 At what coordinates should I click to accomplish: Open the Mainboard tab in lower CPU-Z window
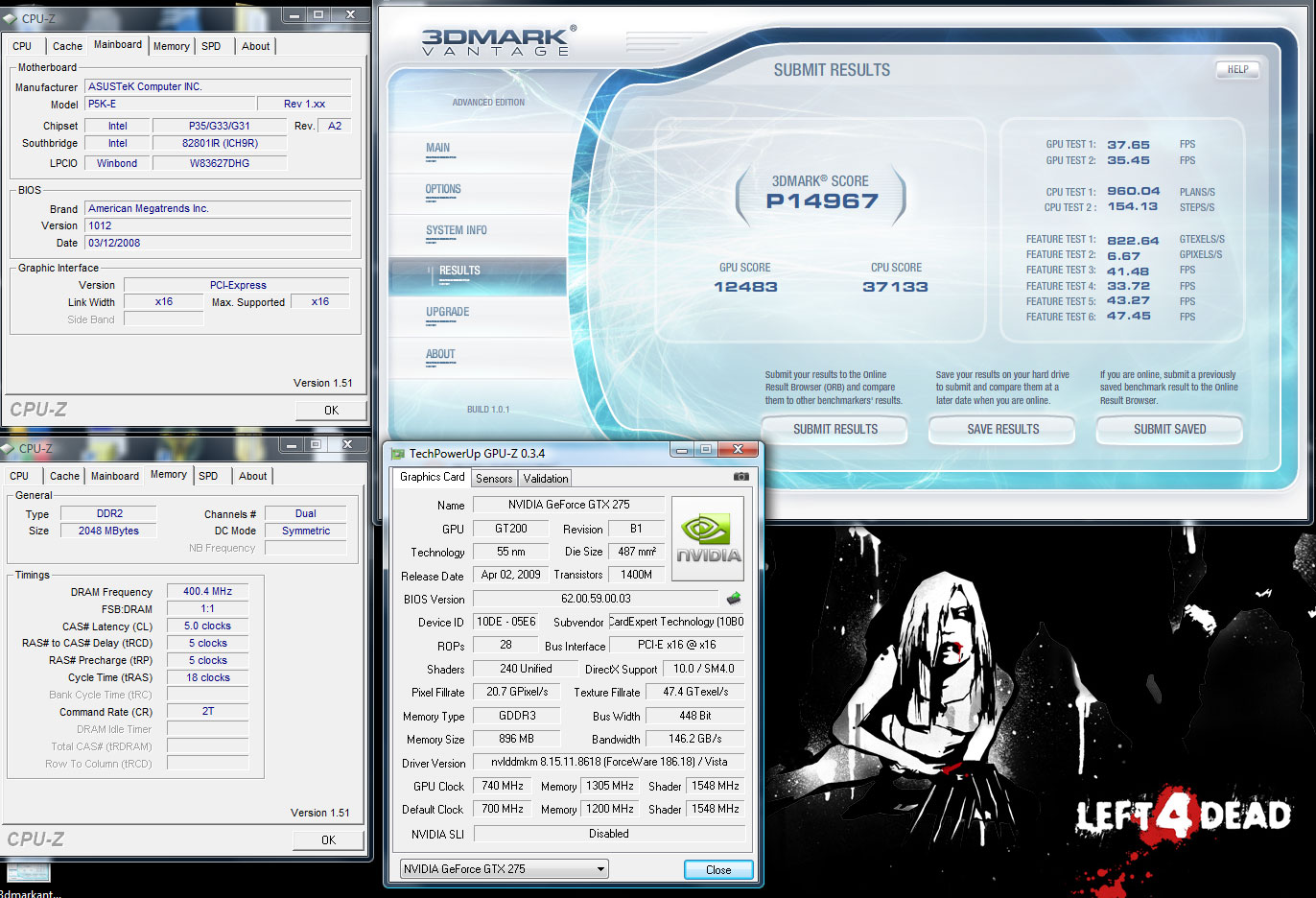pyautogui.click(x=115, y=476)
